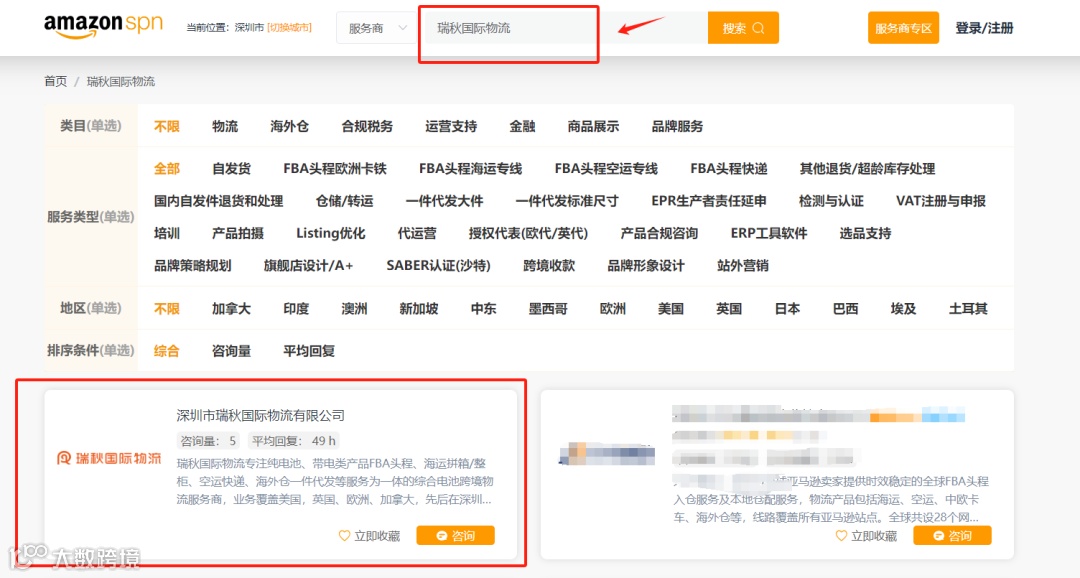Filter by Listing优化 service type

coord(331,233)
